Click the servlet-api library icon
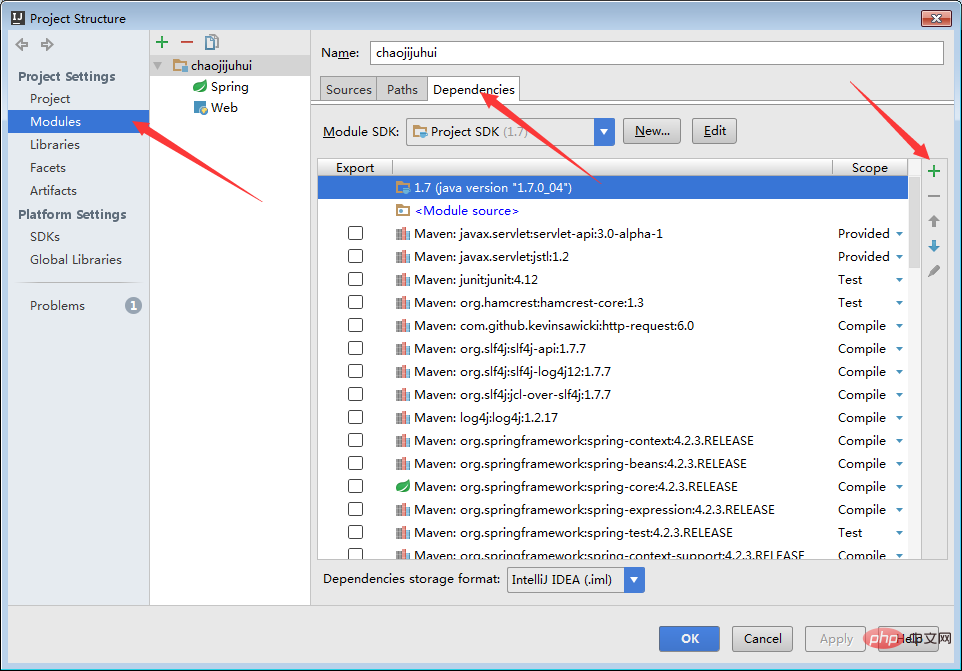Image resolution: width=962 pixels, height=671 pixels. click(x=403, y=234)
